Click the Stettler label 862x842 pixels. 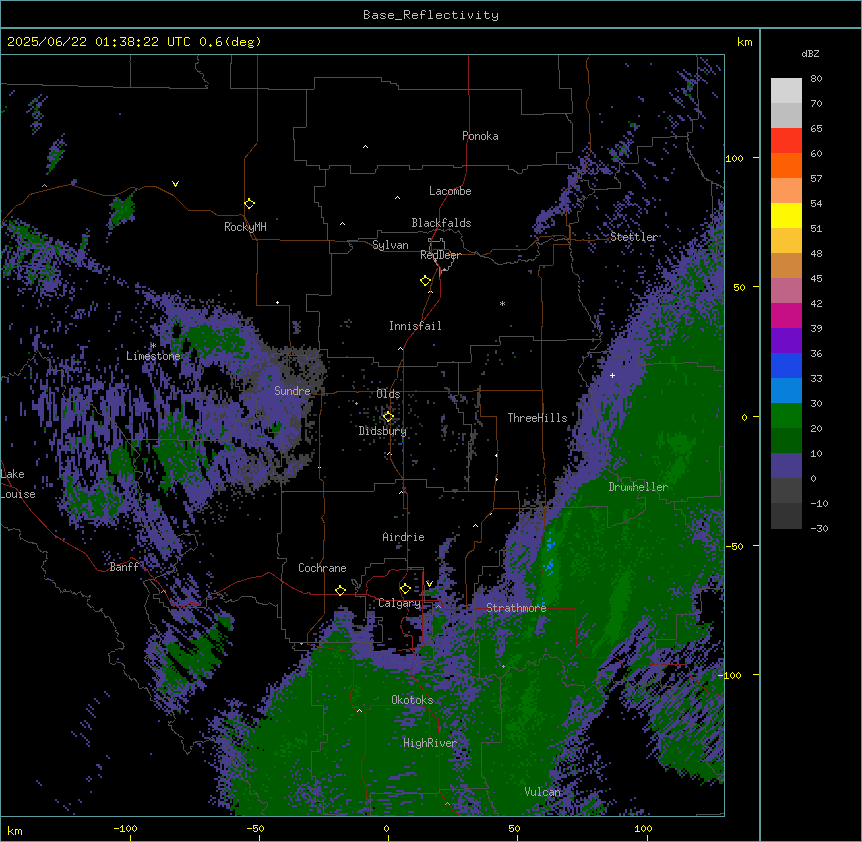point(634,237)
